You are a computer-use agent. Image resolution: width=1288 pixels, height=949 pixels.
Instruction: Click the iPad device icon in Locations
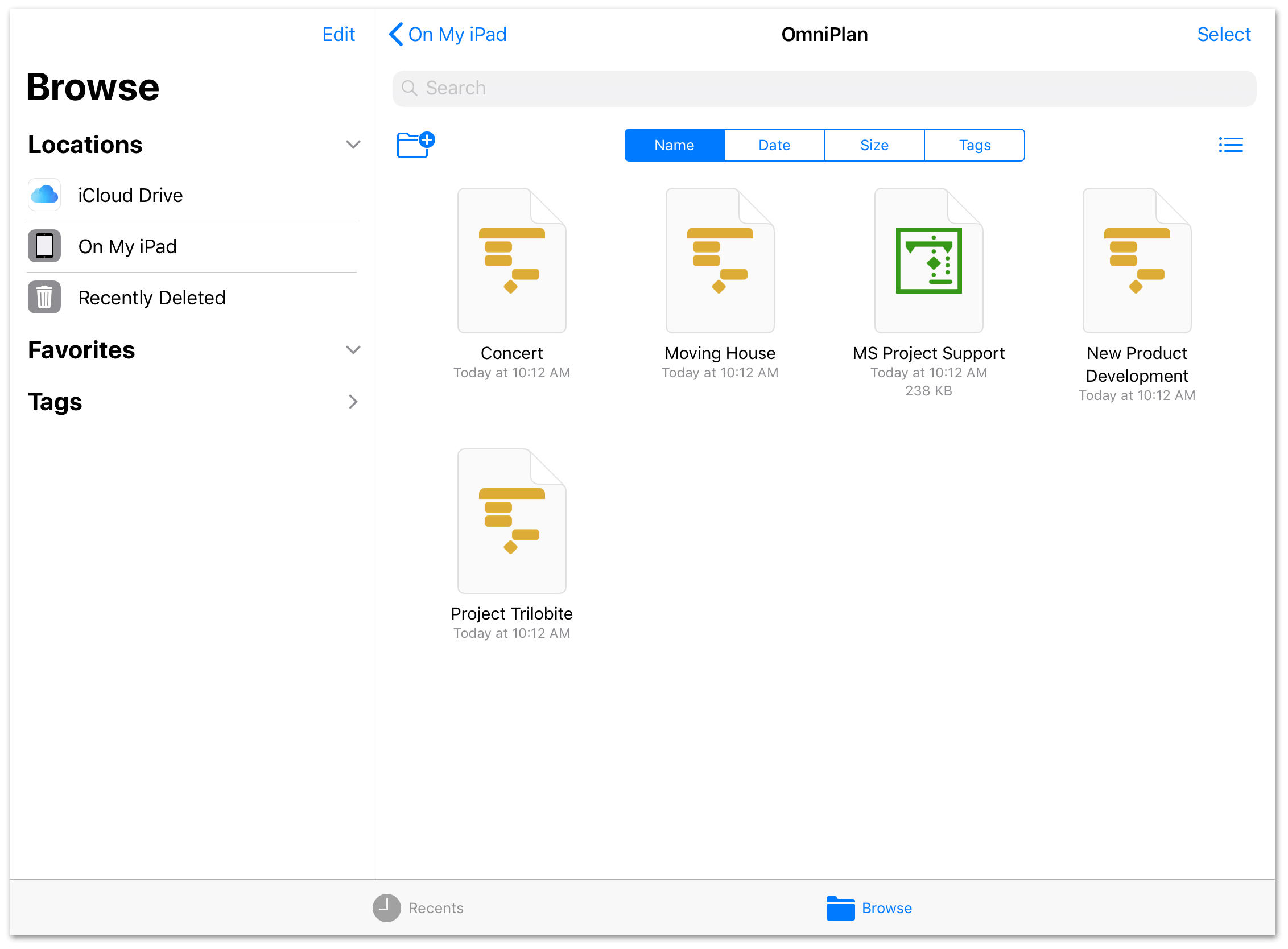tap(44, 246)
